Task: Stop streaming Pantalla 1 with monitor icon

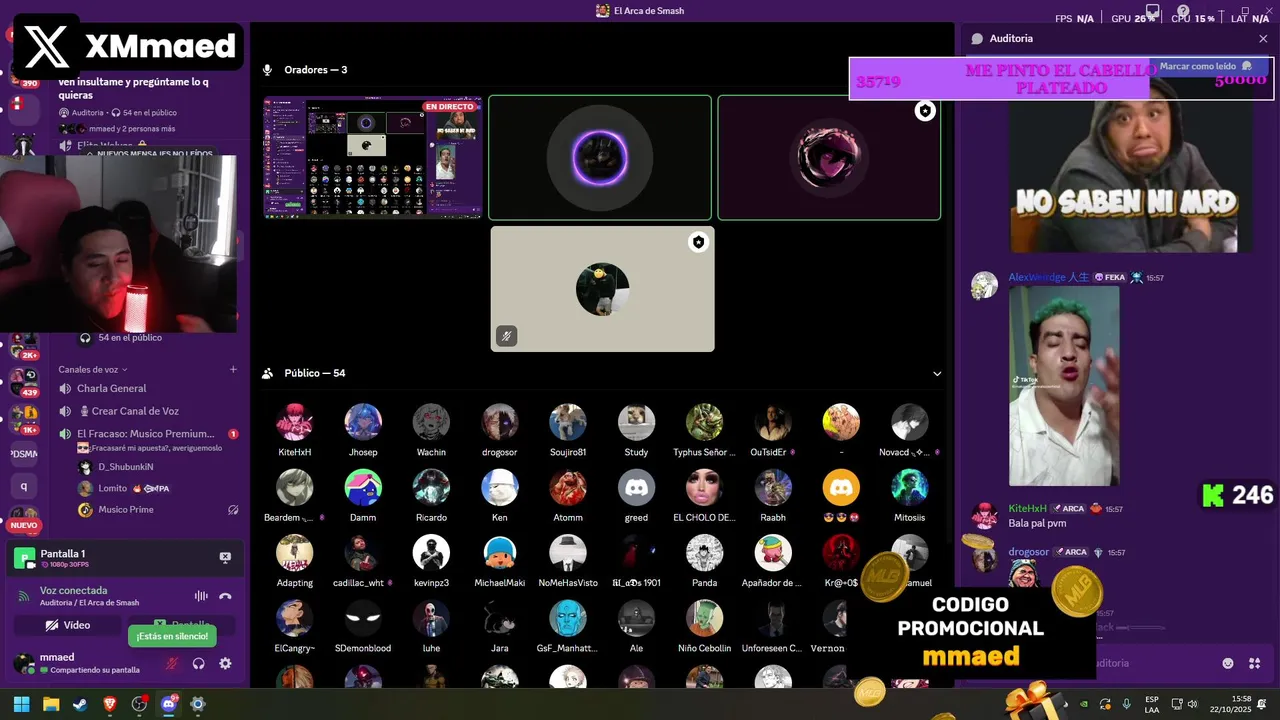Action: (x=225, y=557)
